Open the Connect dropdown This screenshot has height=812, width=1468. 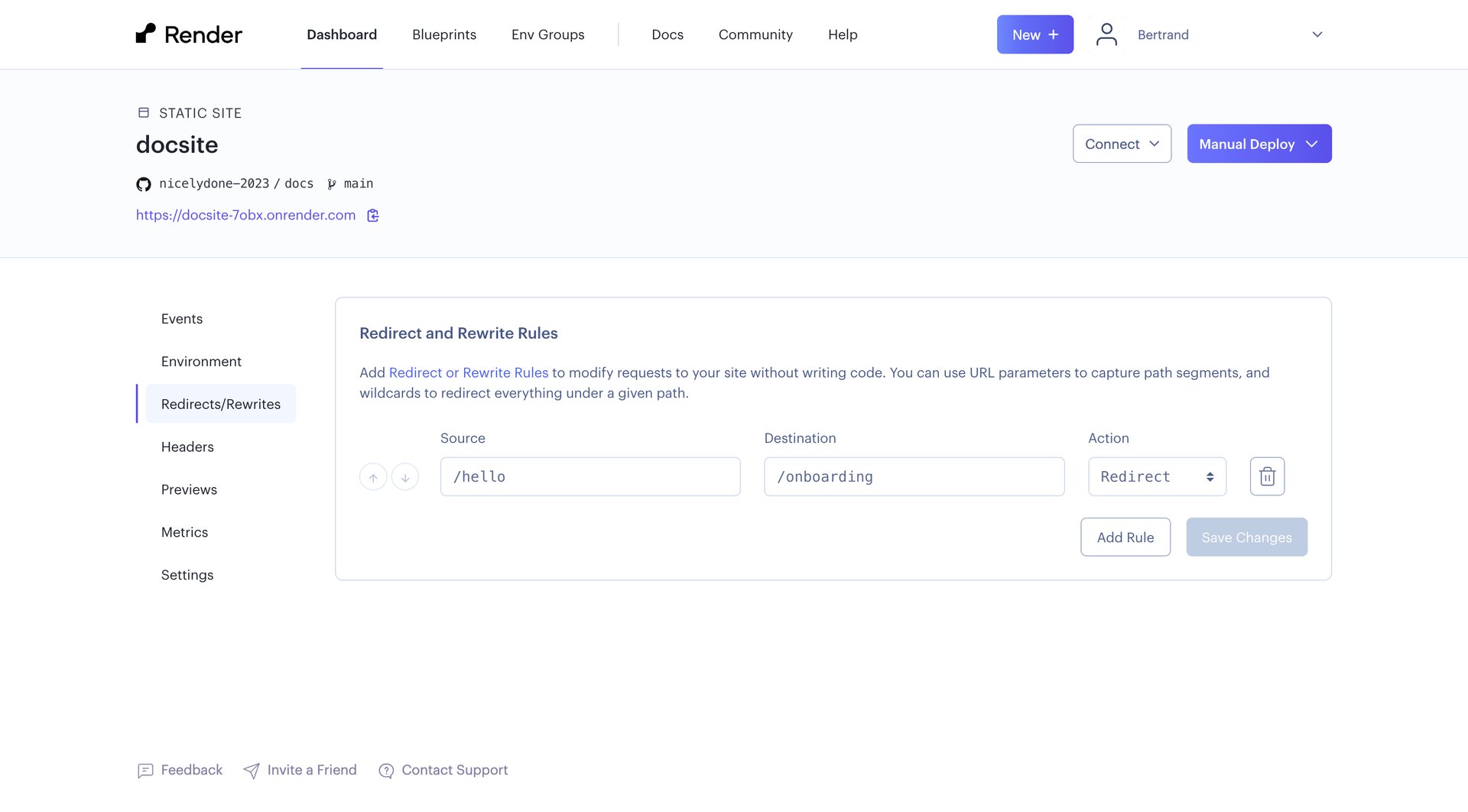(x=1121, y=143)
